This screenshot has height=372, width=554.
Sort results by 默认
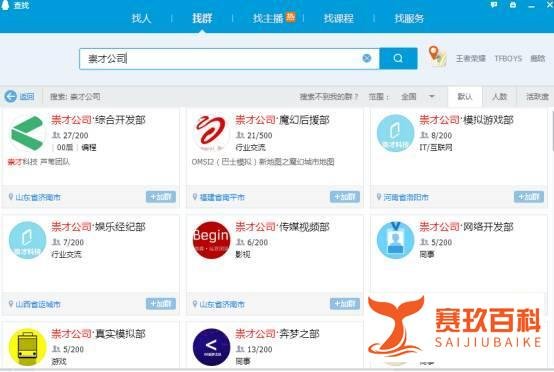point(465,96)
